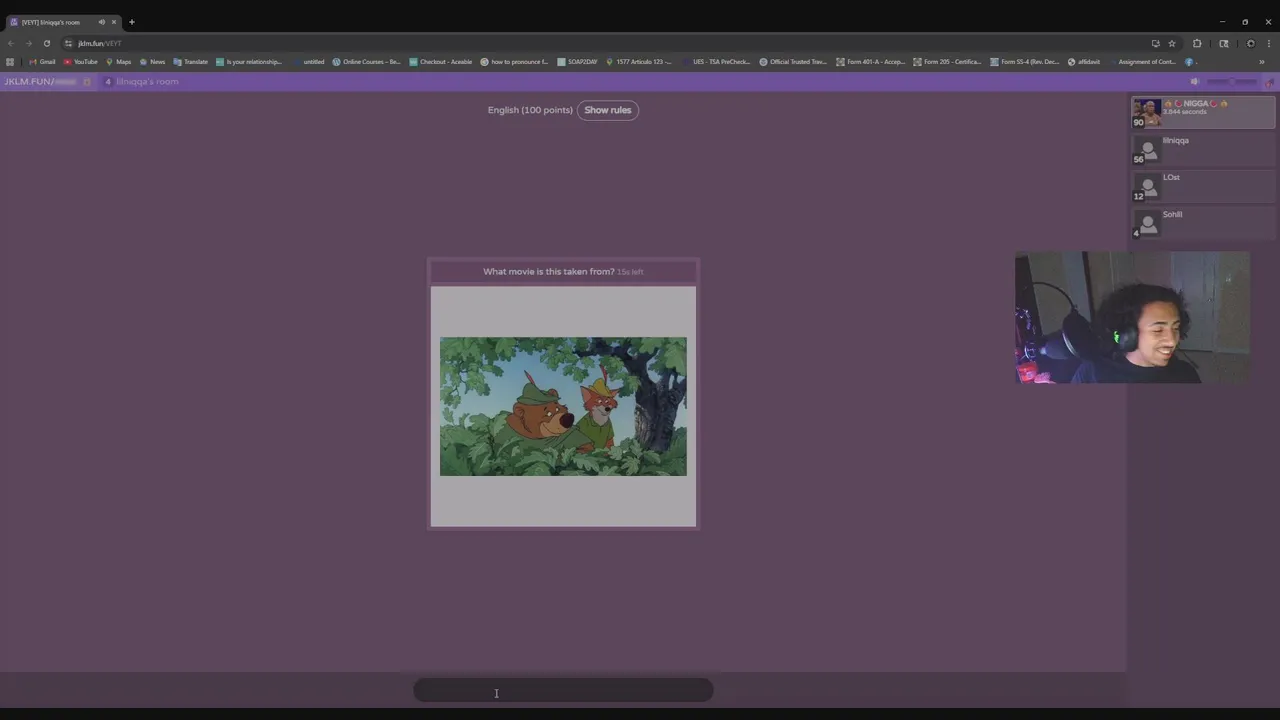
Task: Click the cartoon movie question image
Action: pyautogui.click(x=563, y=406)
